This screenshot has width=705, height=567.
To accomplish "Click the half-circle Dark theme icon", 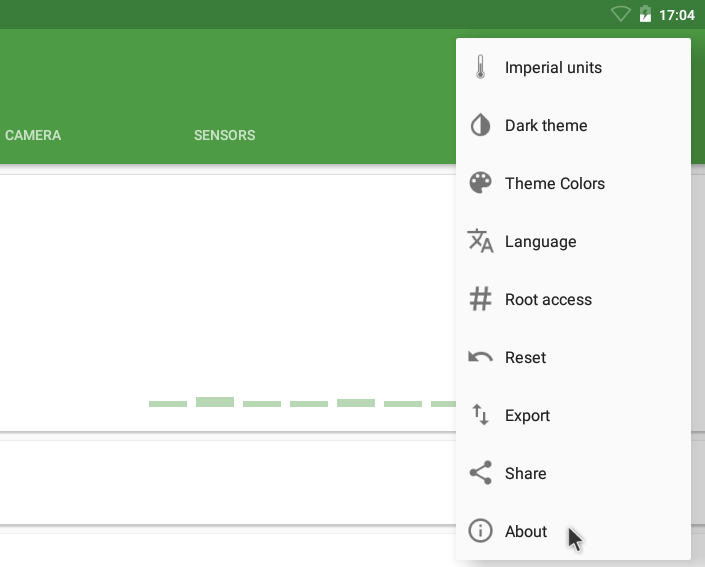I will pyautogui.click(x=480, y=125).
